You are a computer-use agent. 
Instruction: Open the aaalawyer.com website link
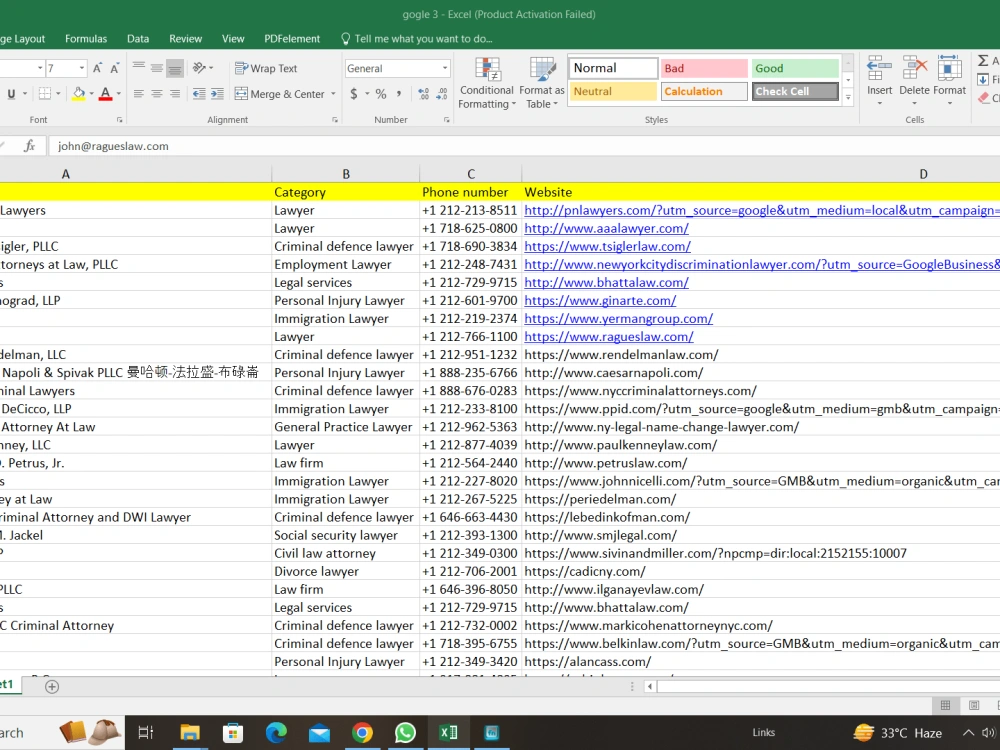(607, 228)
